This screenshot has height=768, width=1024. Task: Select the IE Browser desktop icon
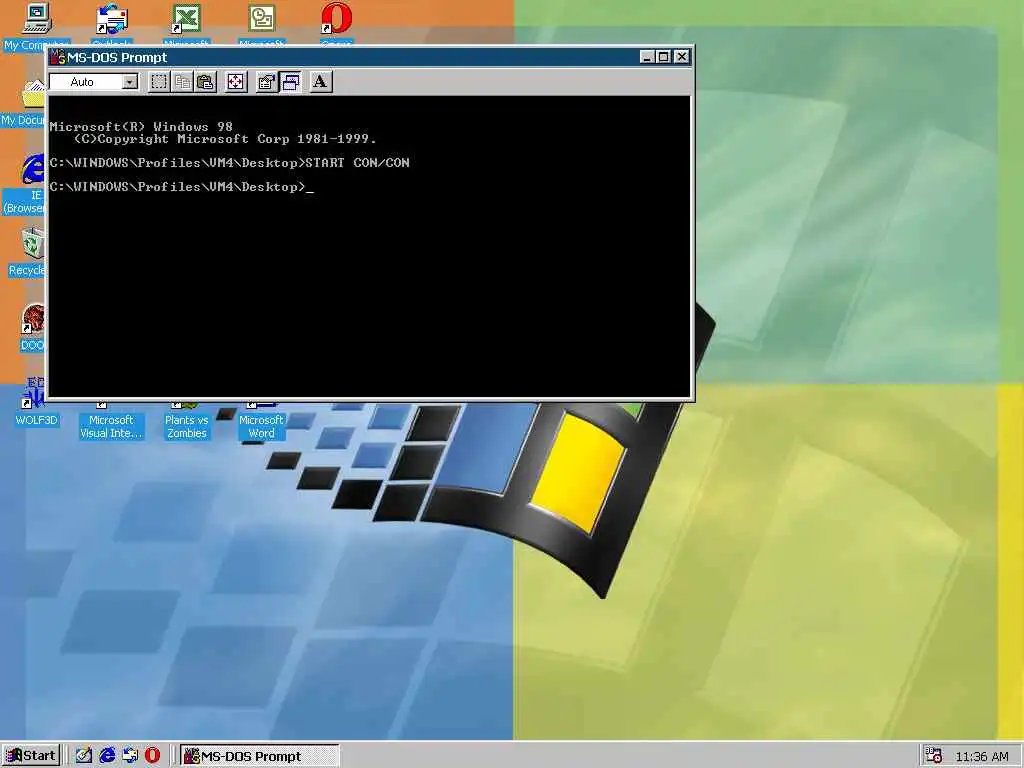click(x=25, y=184)
